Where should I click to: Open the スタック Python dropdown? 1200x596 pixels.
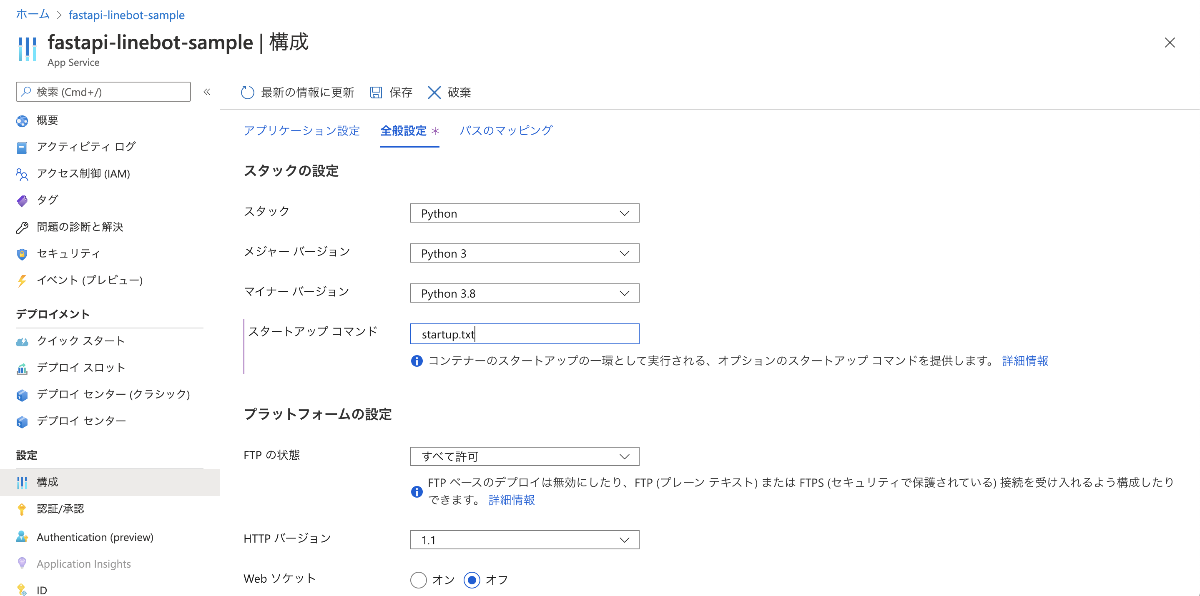pos(525,213)
